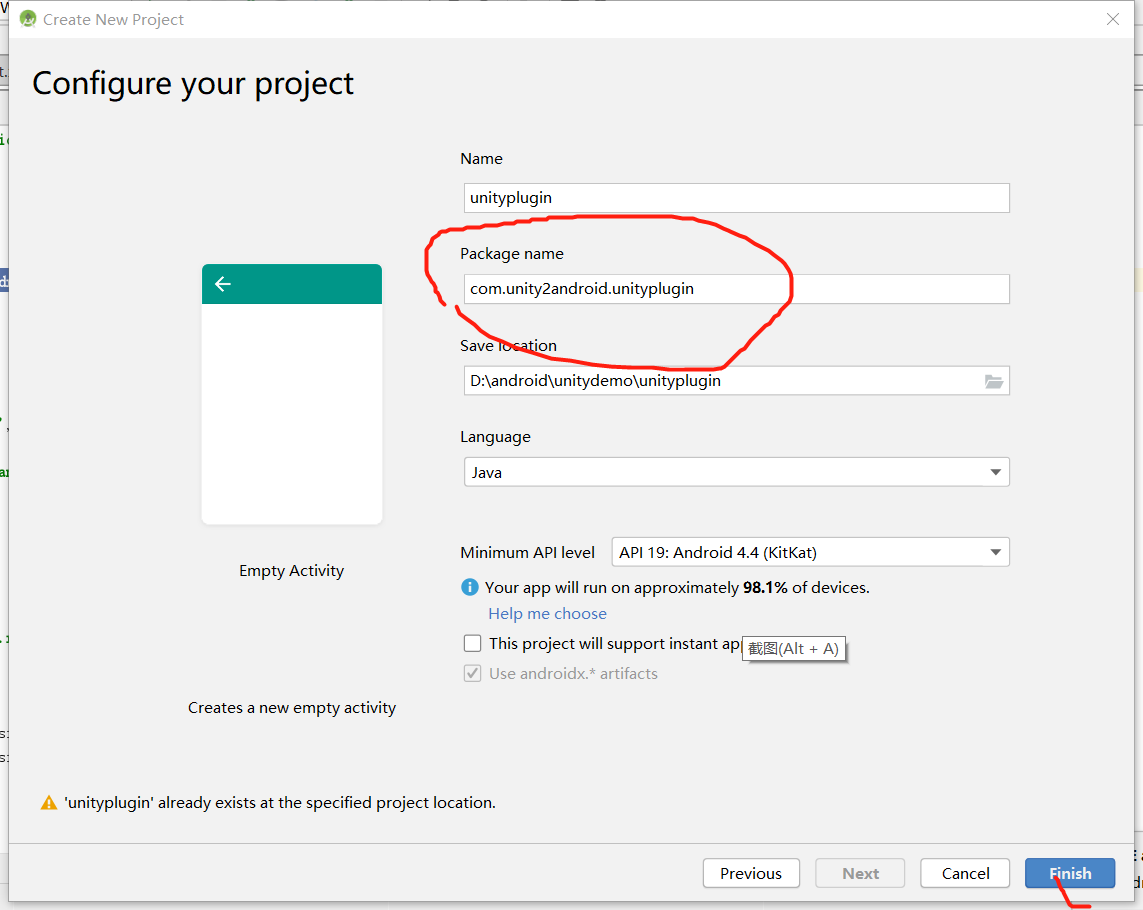Click the Minimum API level dropdown arrow
1143x910 pixels.
(x=995, y=551)
